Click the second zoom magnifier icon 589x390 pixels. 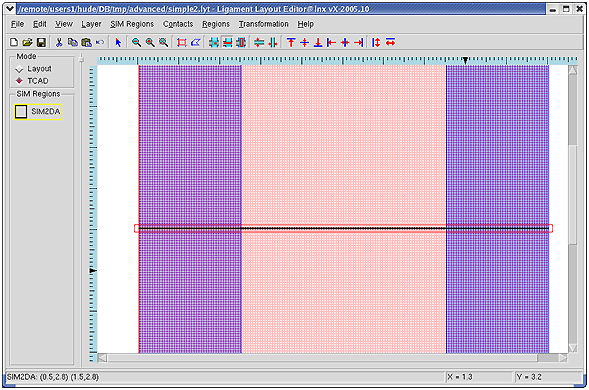pyautogui.click(x=150, y=42)
